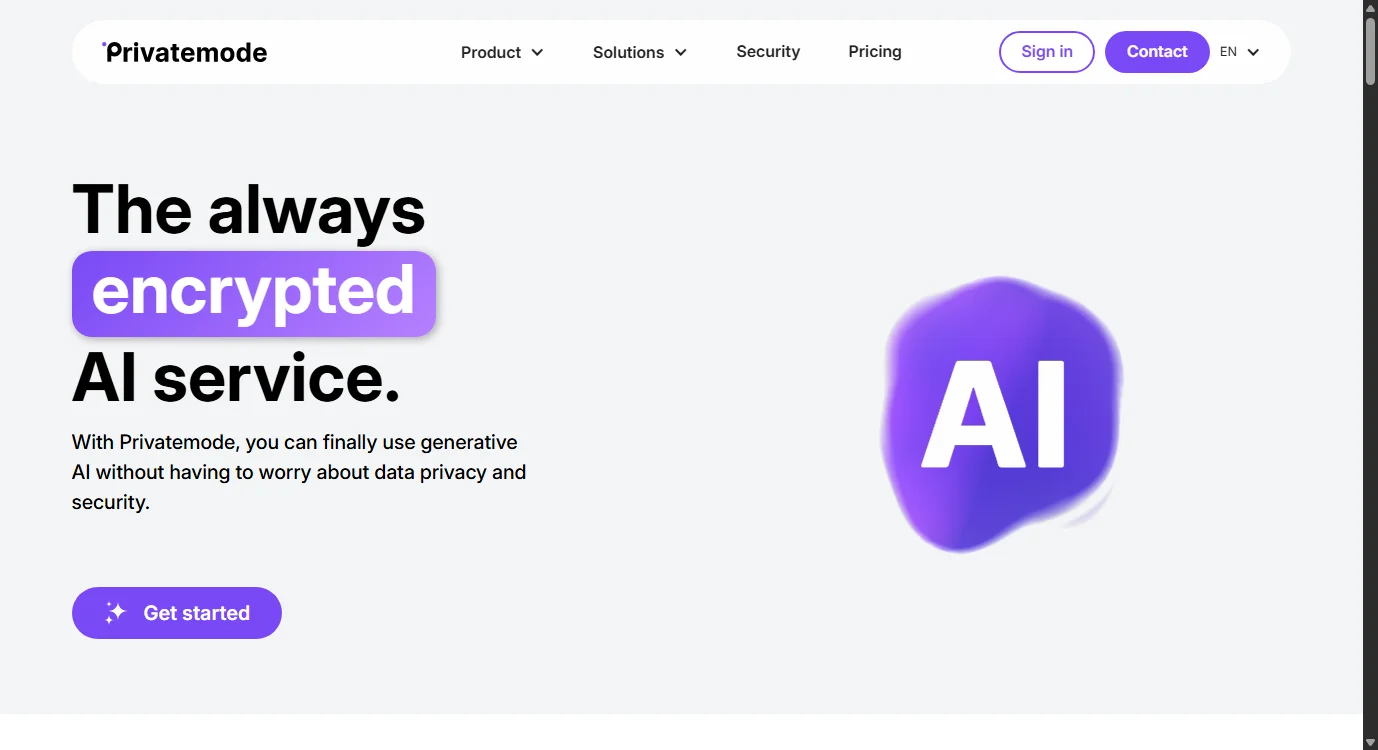This screenshot has height=750, width=1378.
Task: Click the Sign in button
Action: (x=1046, y=51)
